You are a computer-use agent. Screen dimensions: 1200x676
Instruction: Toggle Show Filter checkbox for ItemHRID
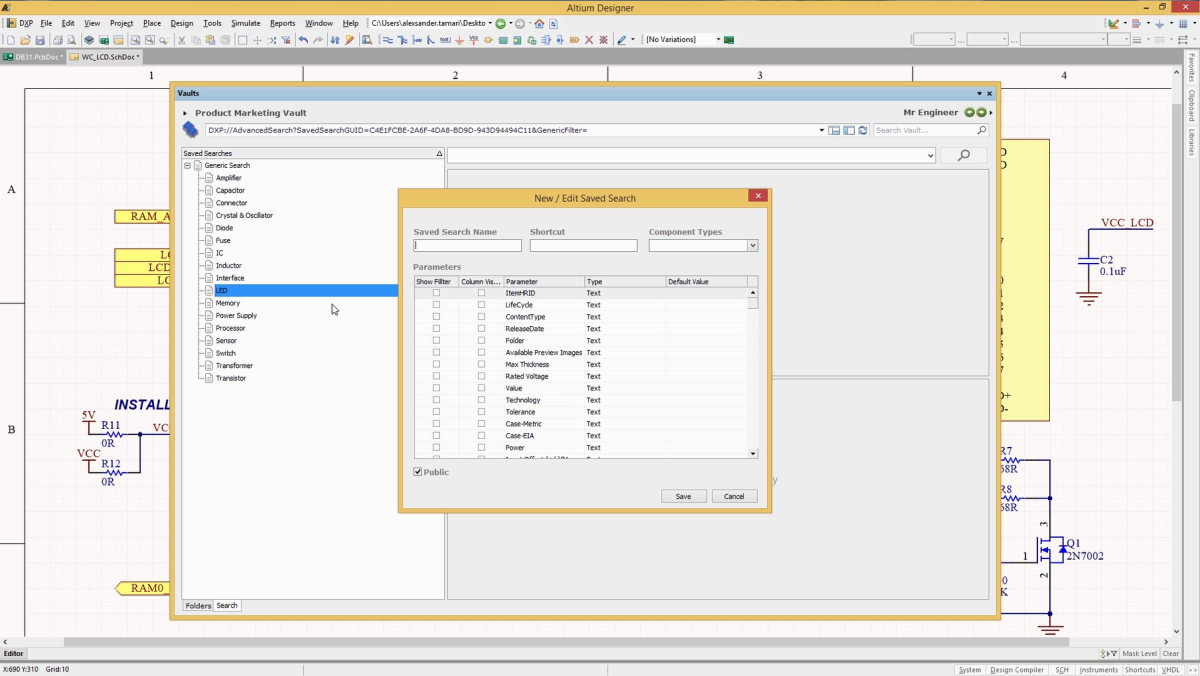(436, 293)
